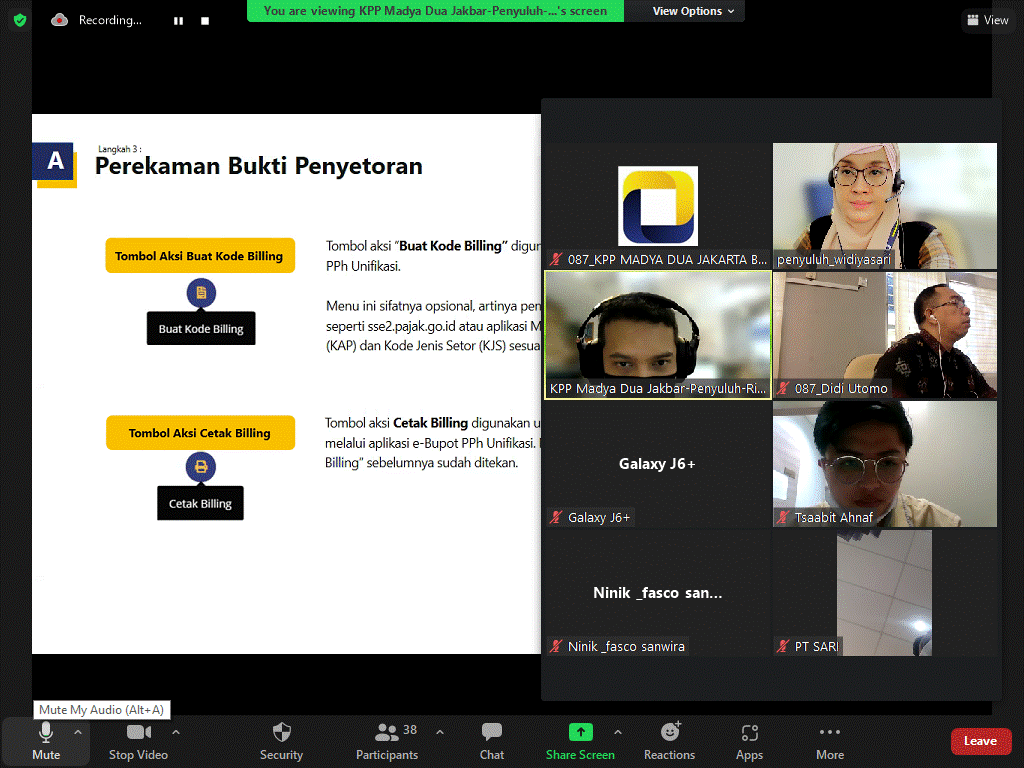Expand audio settings arrow beside Mute
Viewport: 1024px width, 768px height.
78,731
